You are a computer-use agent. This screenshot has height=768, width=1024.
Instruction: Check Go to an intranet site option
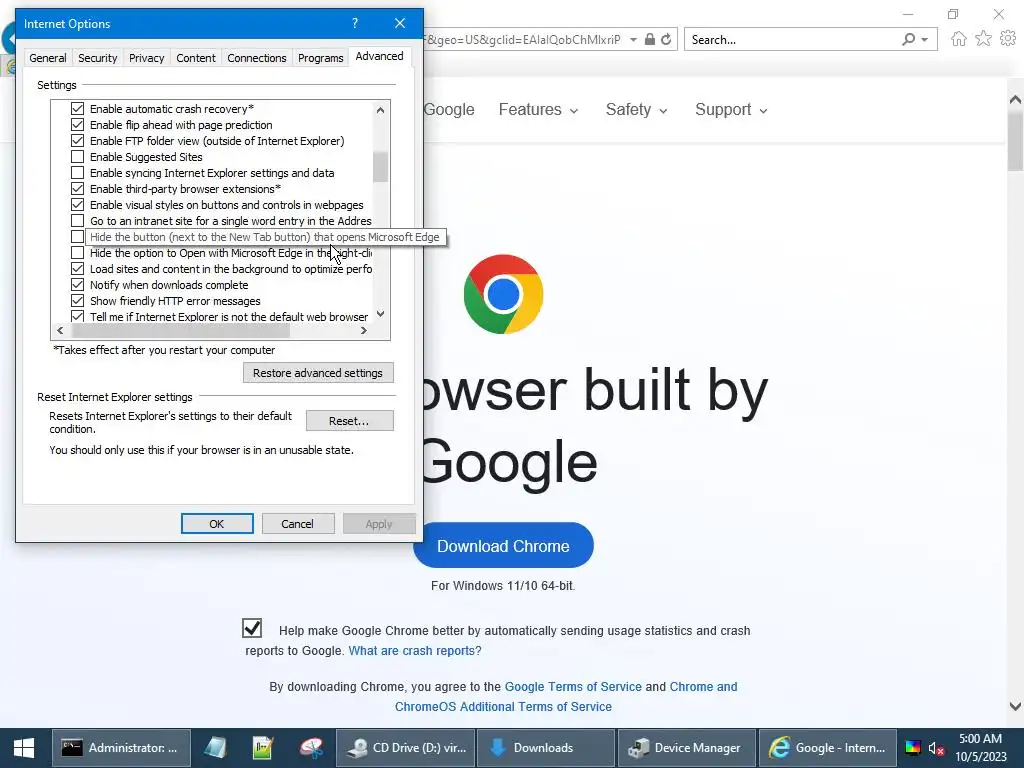pos(77,221)
